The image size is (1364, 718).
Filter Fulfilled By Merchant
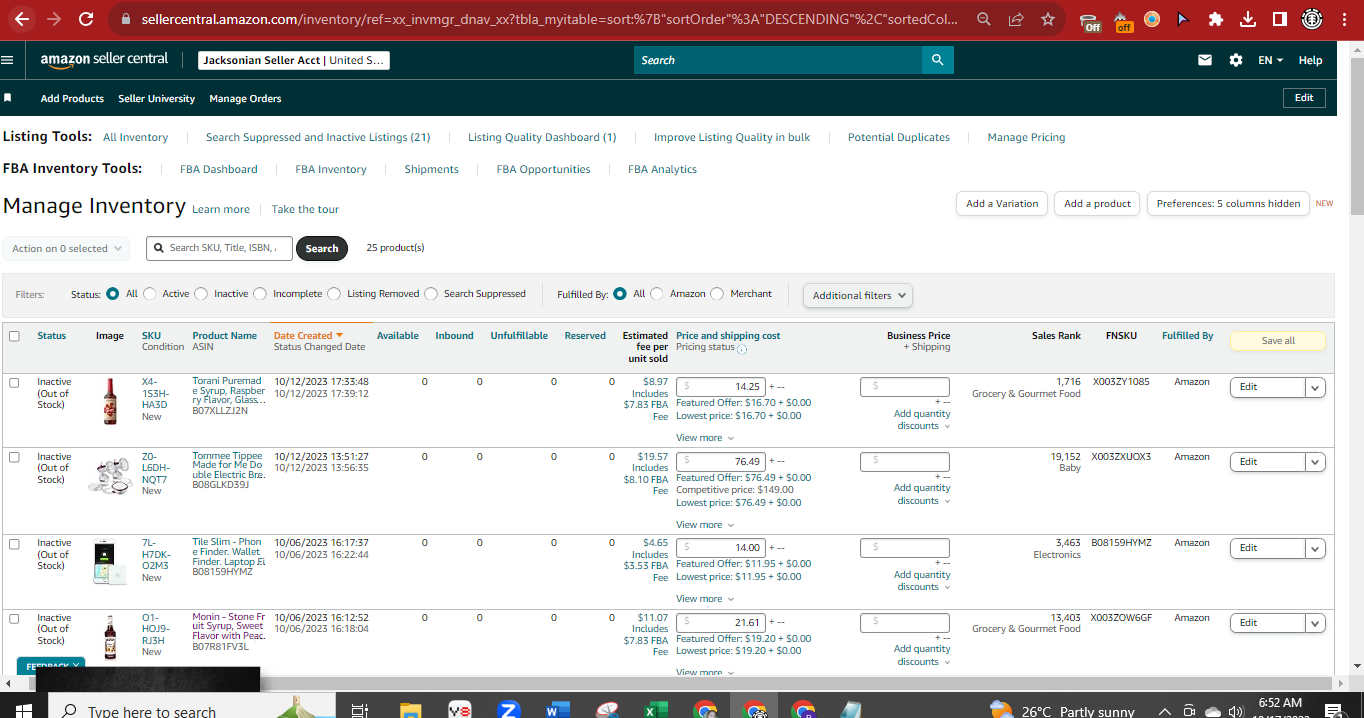717,294
